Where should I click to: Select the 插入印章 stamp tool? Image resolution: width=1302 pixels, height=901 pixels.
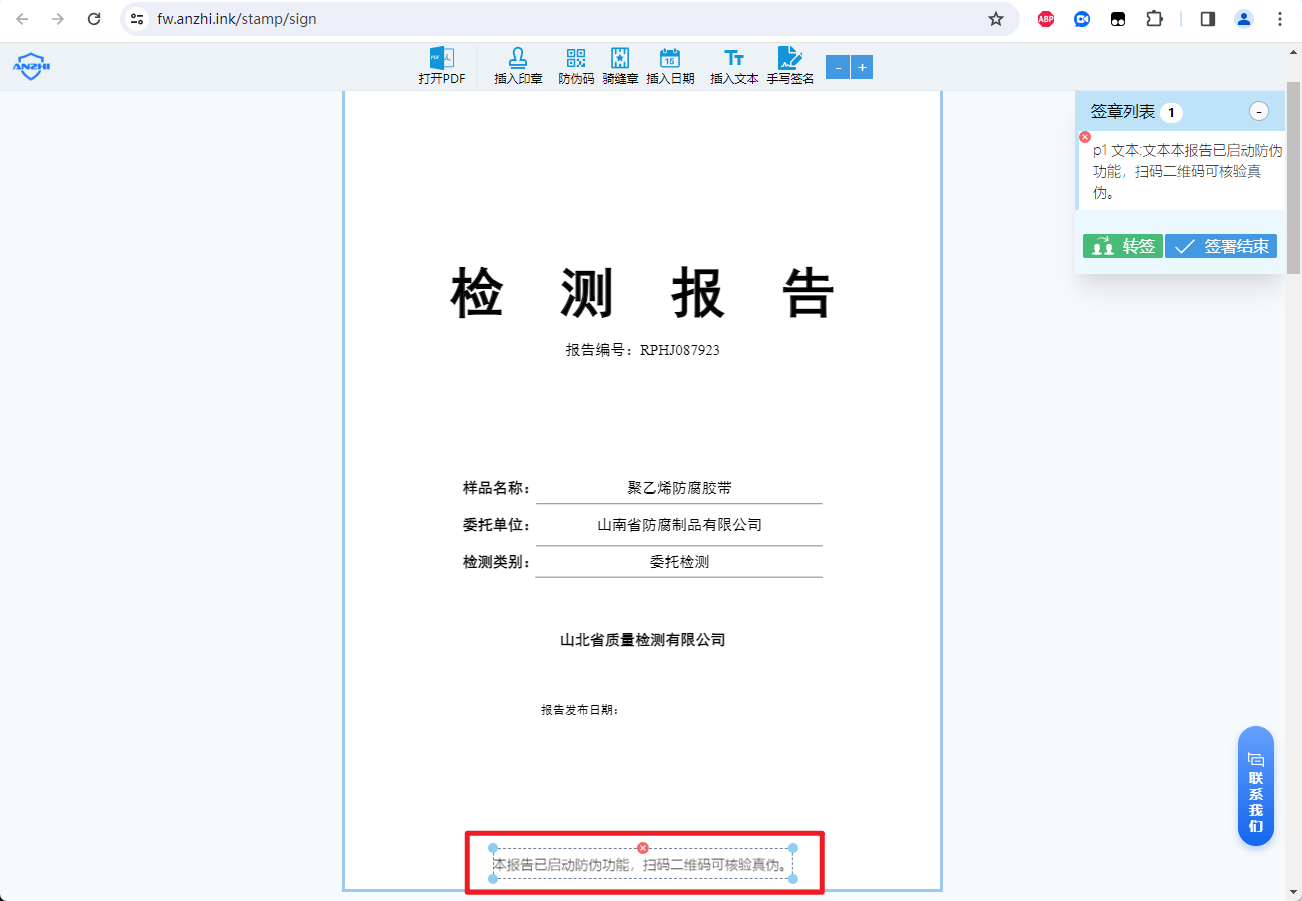[519, 65]
